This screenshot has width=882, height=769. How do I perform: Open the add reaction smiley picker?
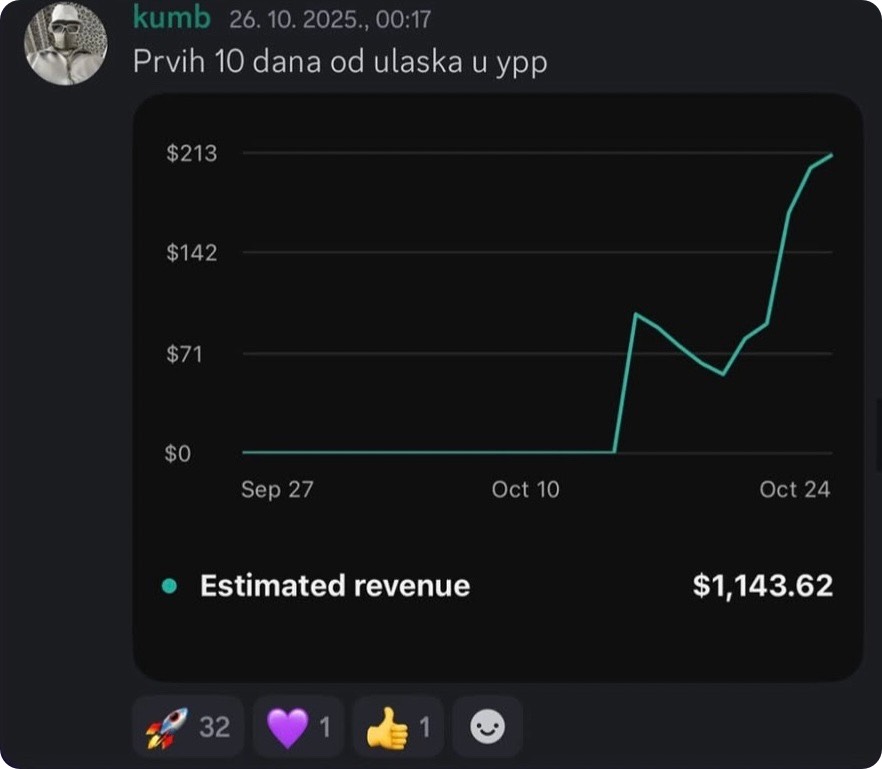click(x=487, y=727)
